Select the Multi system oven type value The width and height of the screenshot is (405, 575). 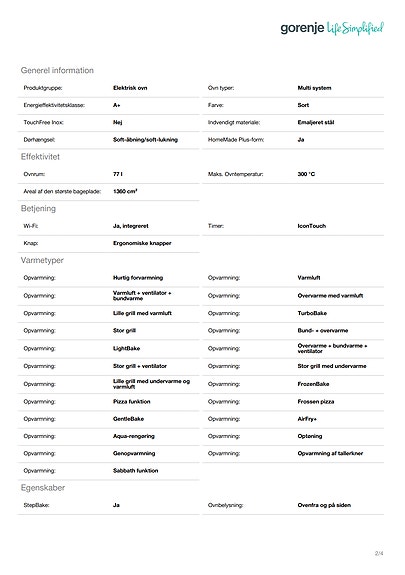pyautogui.click(x=314, y=88)
